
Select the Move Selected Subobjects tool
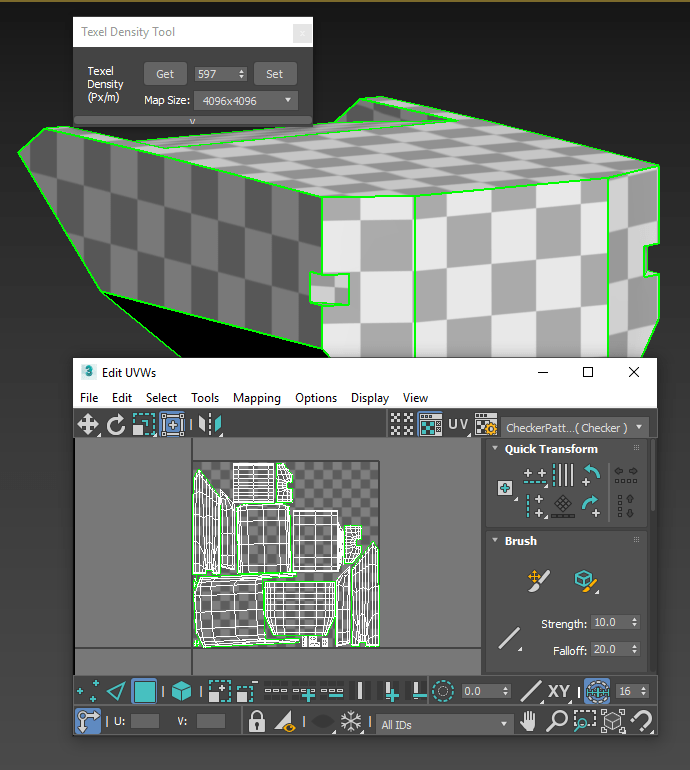coord(88,424)
